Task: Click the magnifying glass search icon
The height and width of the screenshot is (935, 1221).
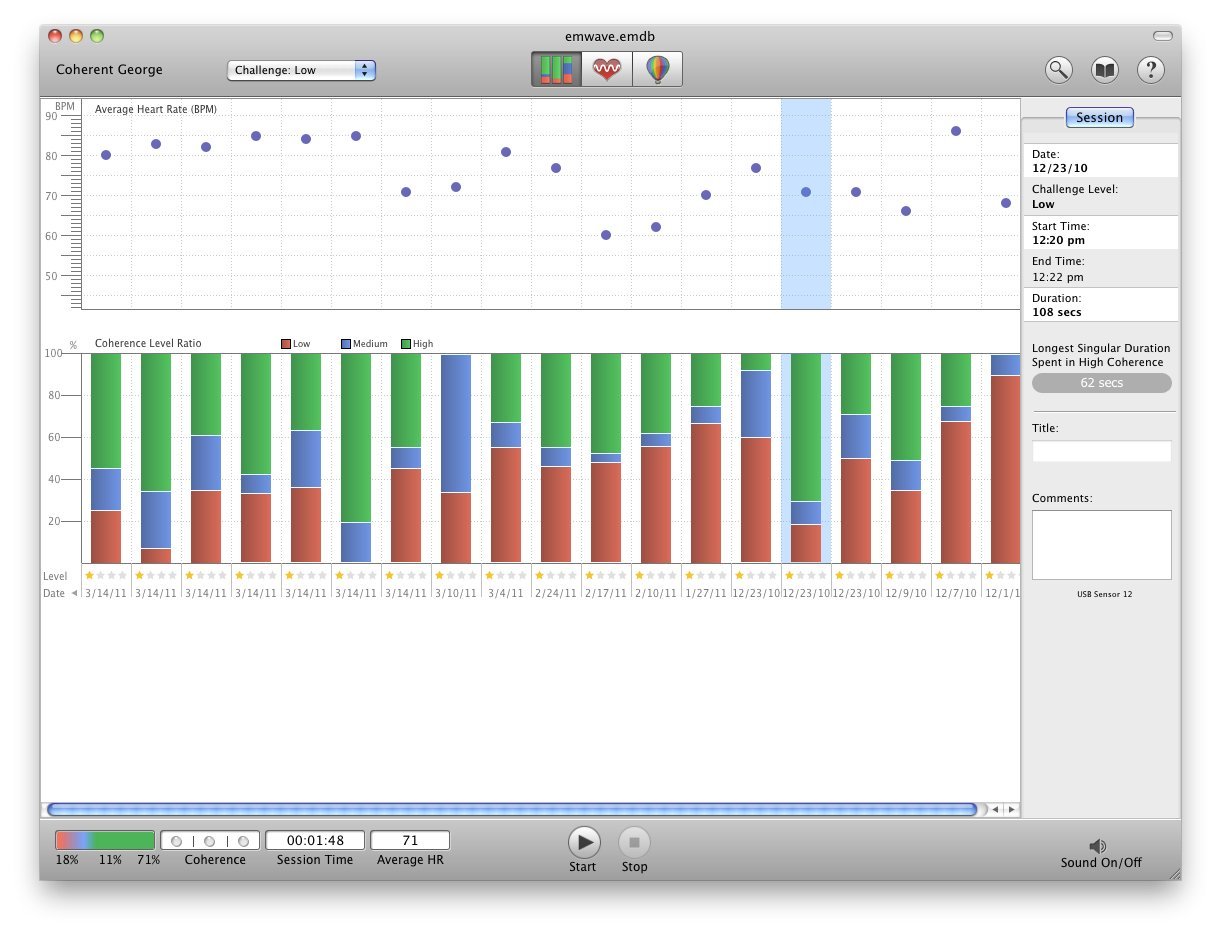Action: 1059,70
